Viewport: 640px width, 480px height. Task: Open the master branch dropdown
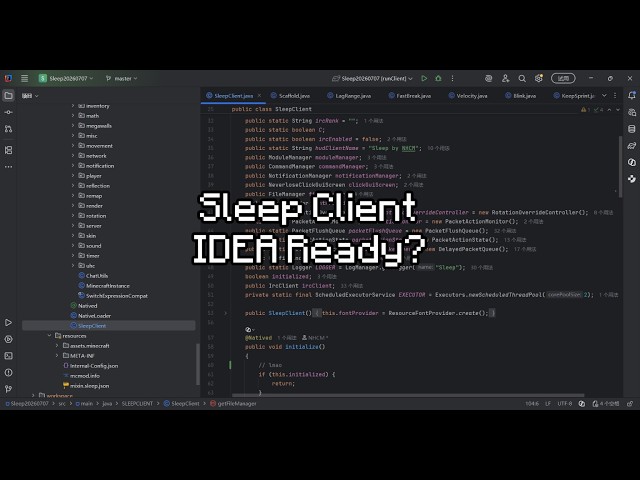coord(121,78)
